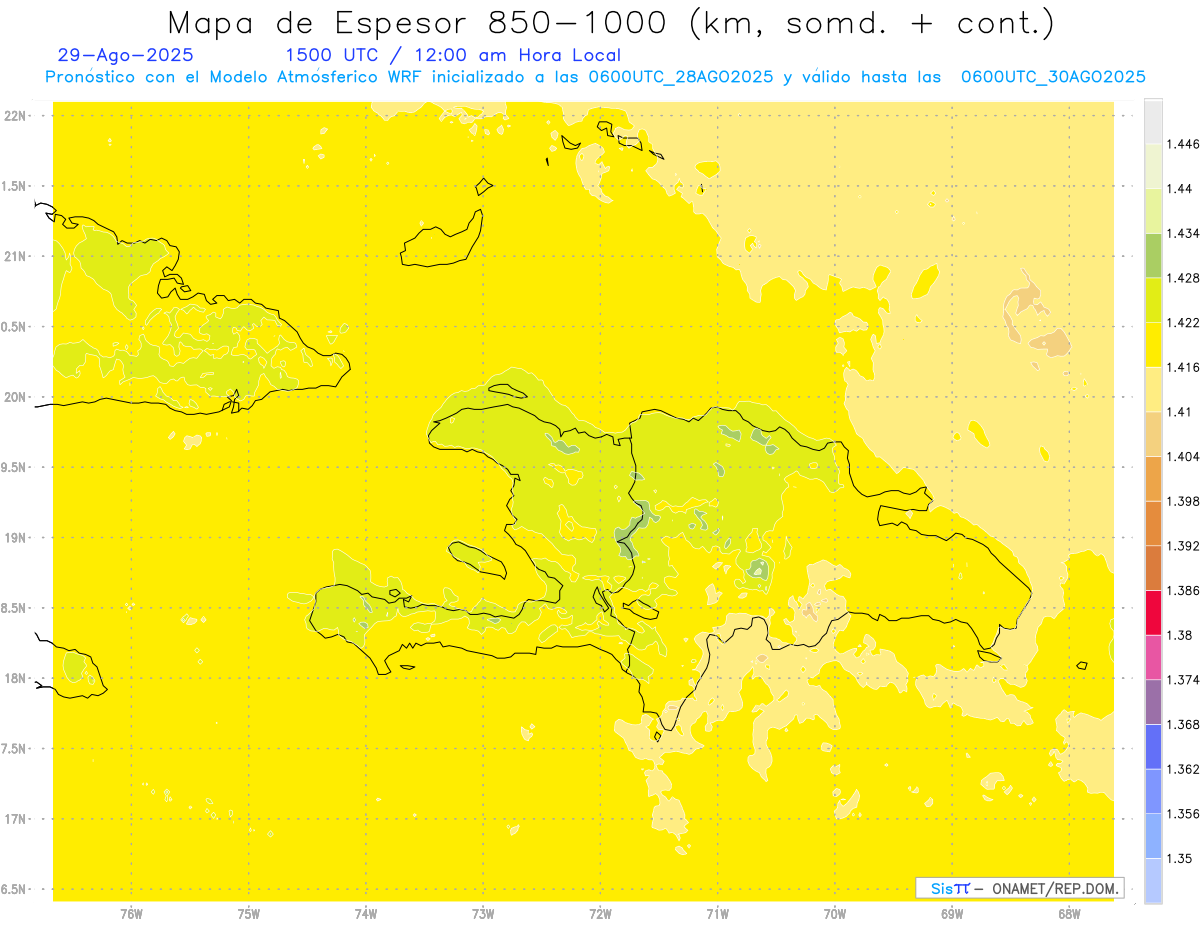Click the legend value '1.404'
Screen dimensions: 1200x927
point(1184,457)
